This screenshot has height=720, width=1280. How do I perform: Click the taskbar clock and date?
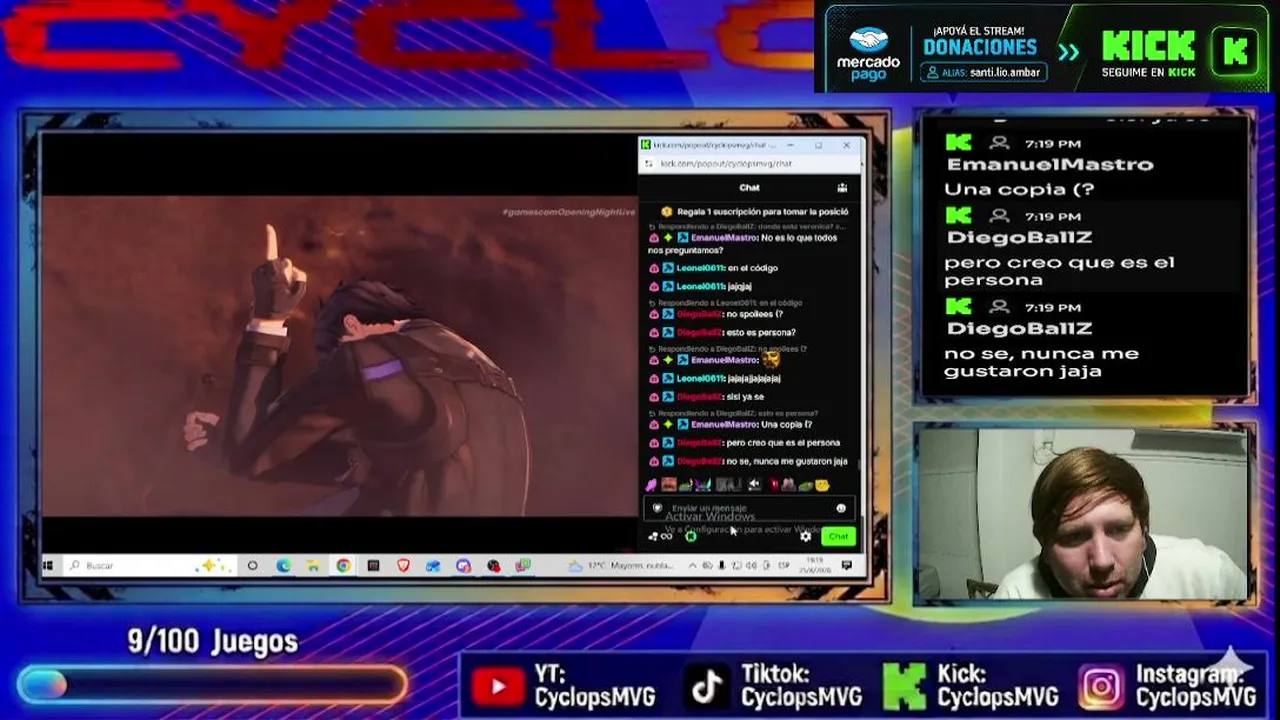816,566
